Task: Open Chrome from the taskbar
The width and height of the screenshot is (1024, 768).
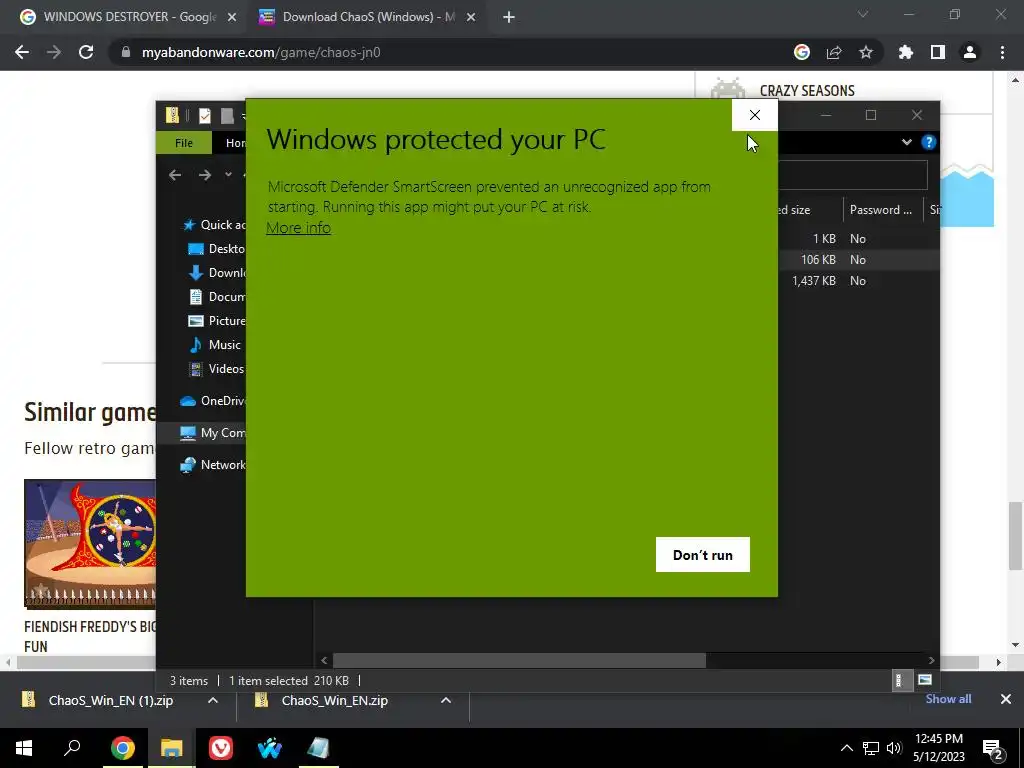Action: 122,748
